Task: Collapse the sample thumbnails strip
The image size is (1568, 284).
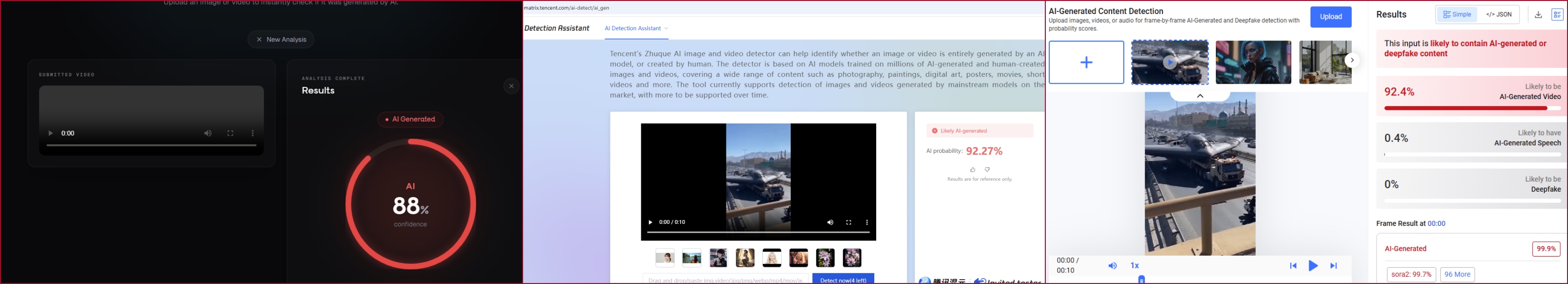Action: (1200, 96)
